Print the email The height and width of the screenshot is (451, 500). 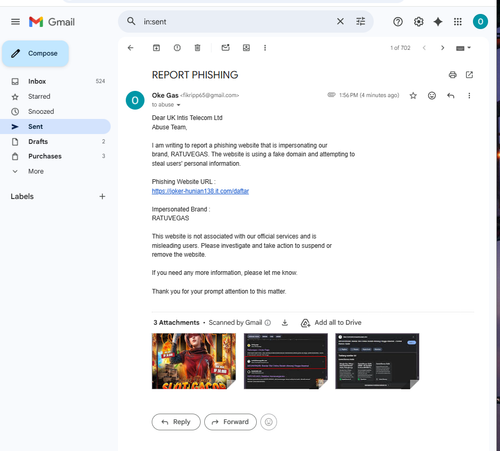click(452, 75)
